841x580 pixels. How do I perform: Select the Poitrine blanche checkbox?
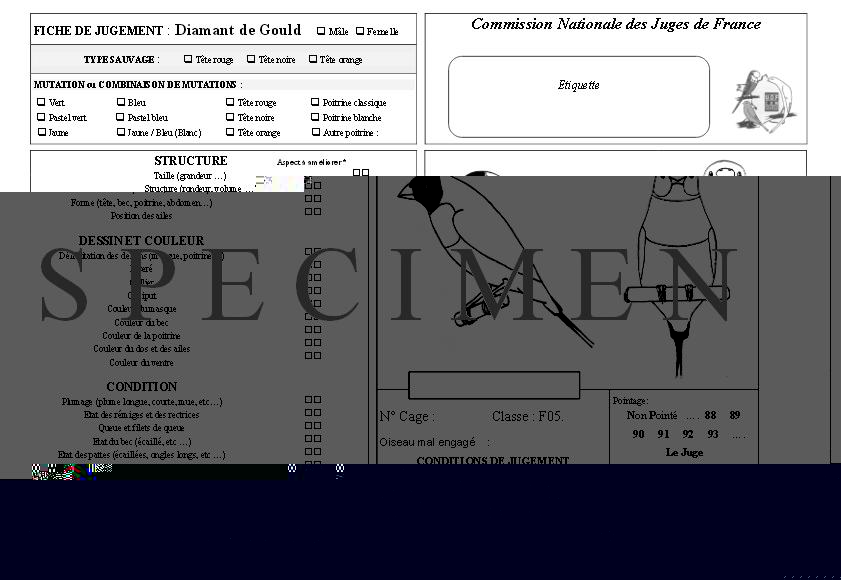[315, 117]
